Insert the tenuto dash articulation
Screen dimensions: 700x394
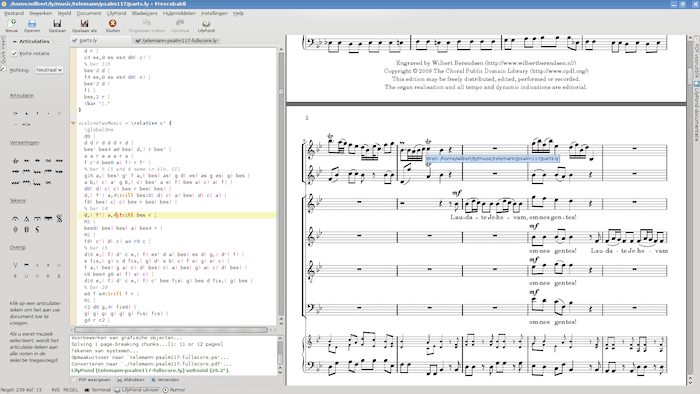(15, 124)
